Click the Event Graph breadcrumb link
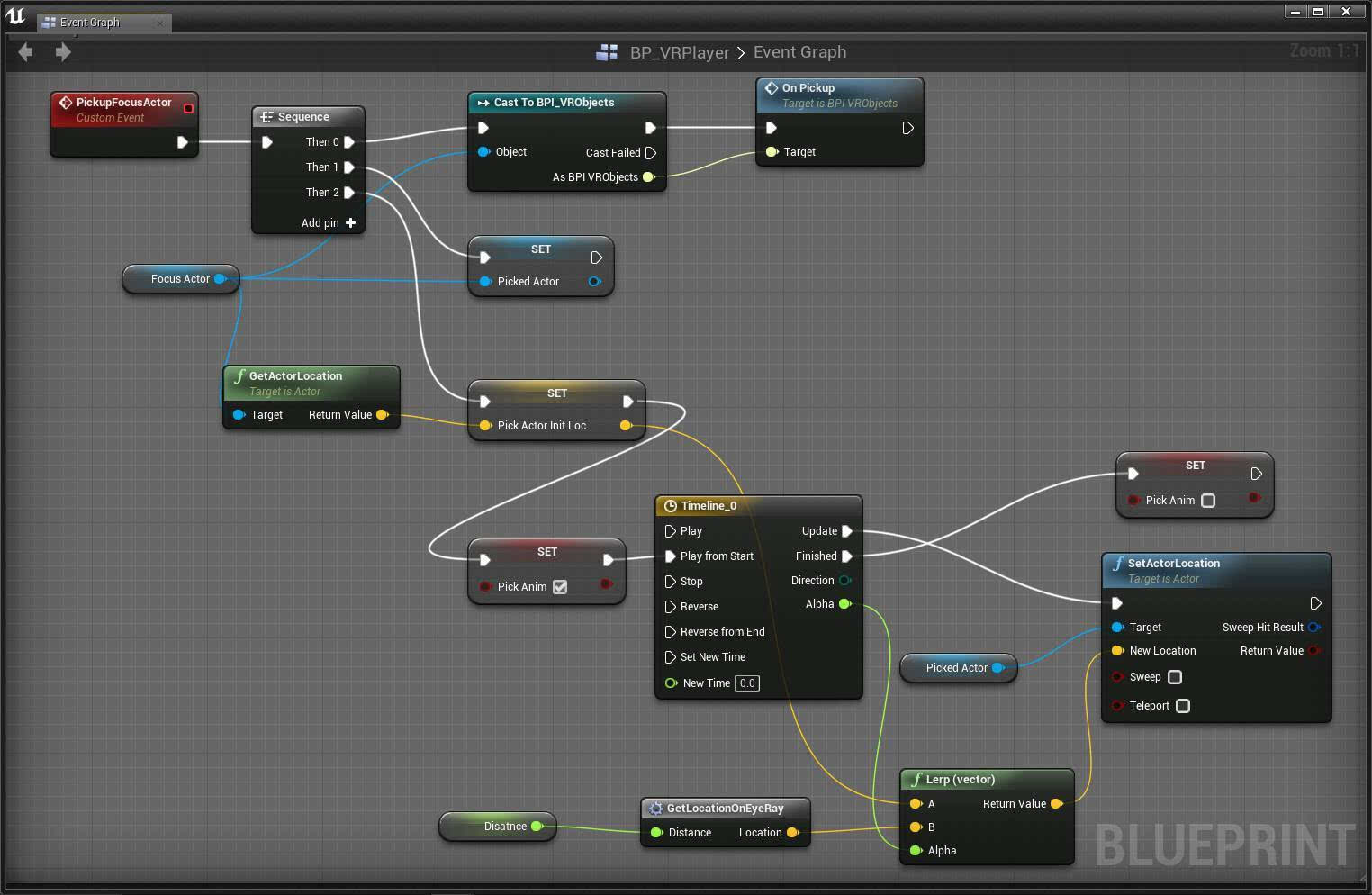Image resolution: width=1372 pixels, height=895 pixels. 799,52
